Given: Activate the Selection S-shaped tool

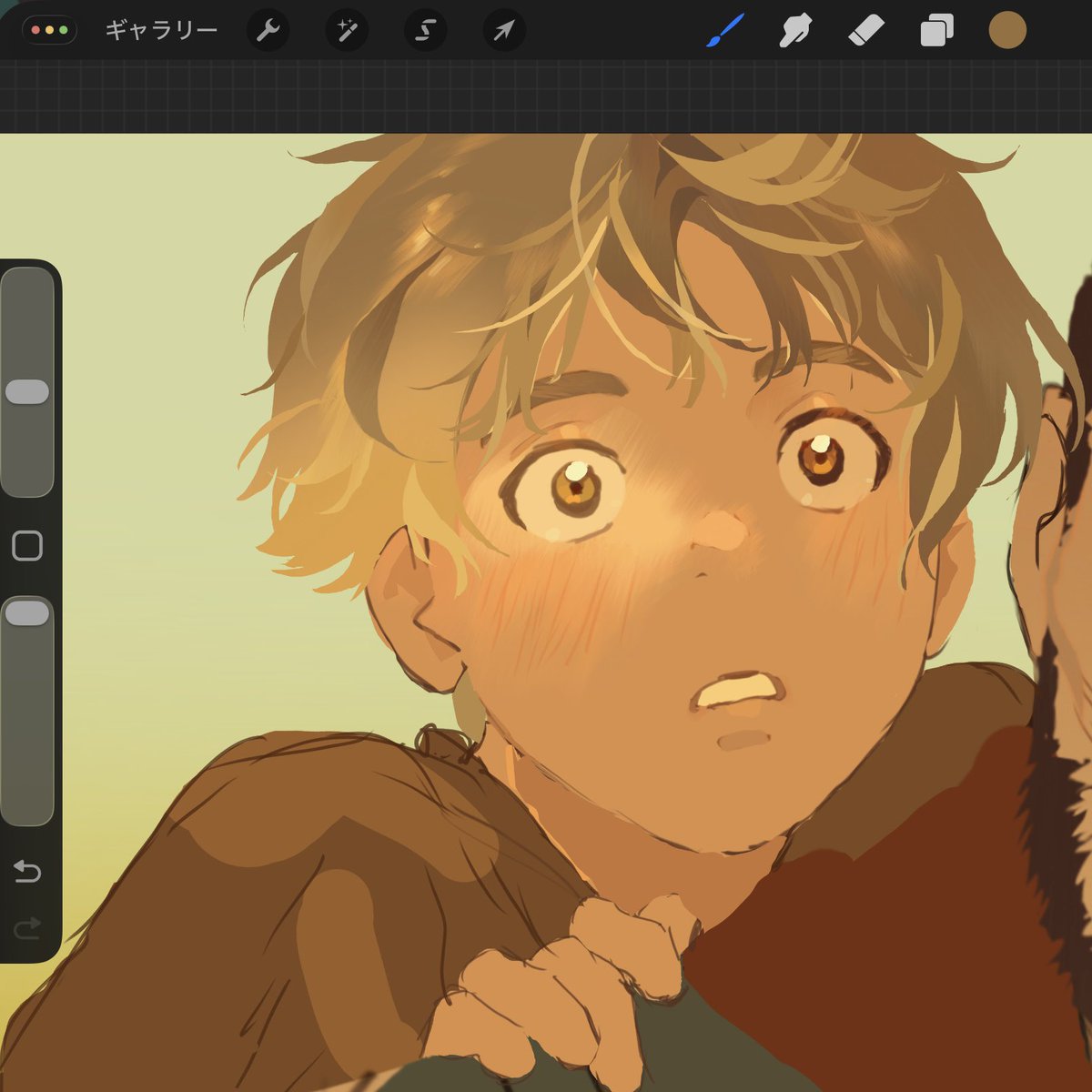Looking at the screenshot, I should [x=425, y=31].
